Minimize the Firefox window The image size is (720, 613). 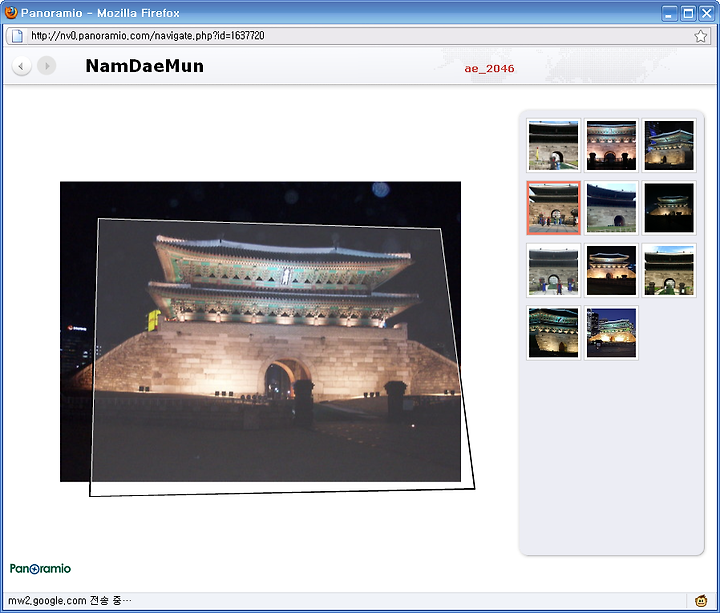pyautogui.click(x=669, y=14)
